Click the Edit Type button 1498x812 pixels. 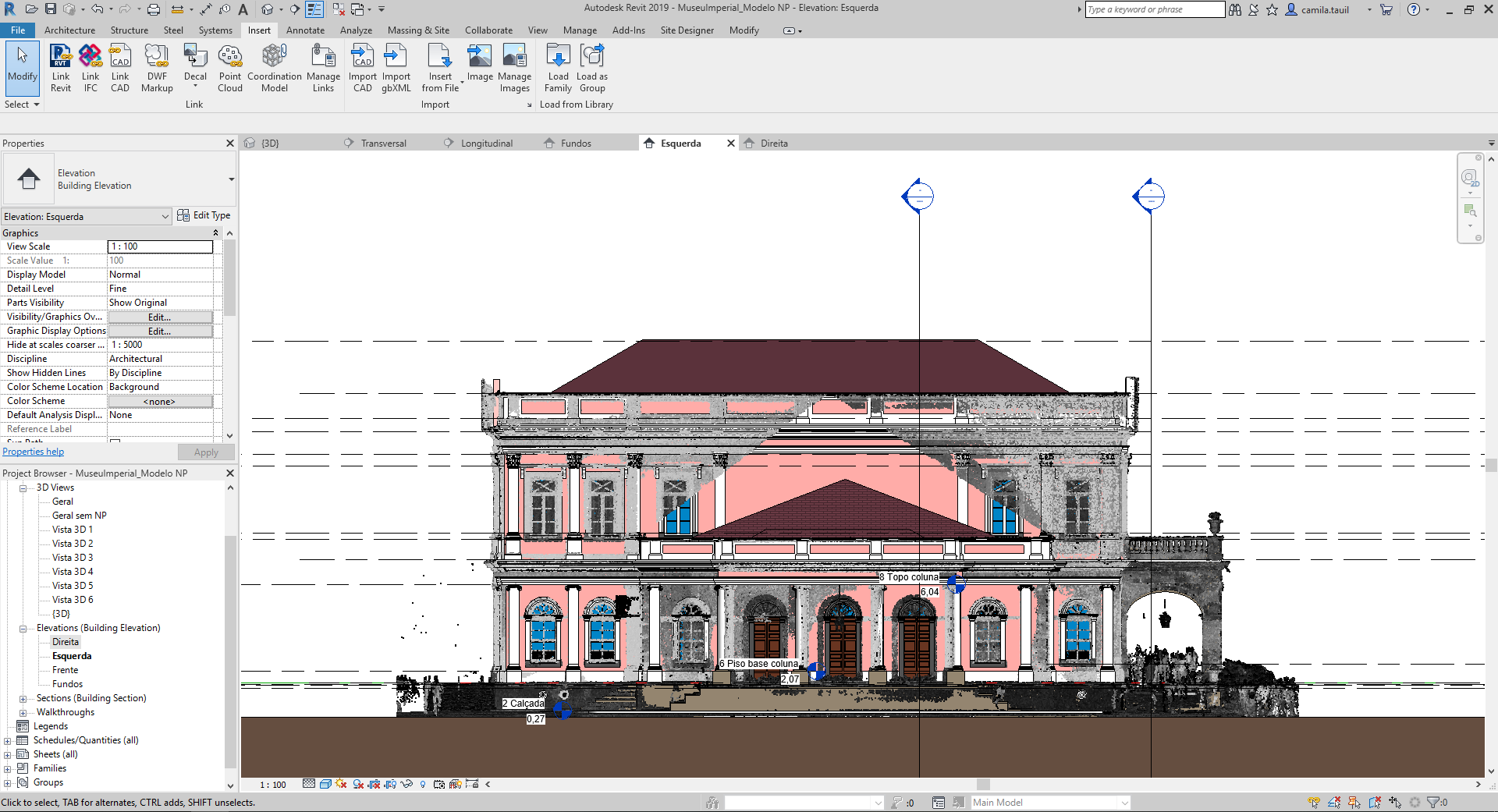pos(204,215)
